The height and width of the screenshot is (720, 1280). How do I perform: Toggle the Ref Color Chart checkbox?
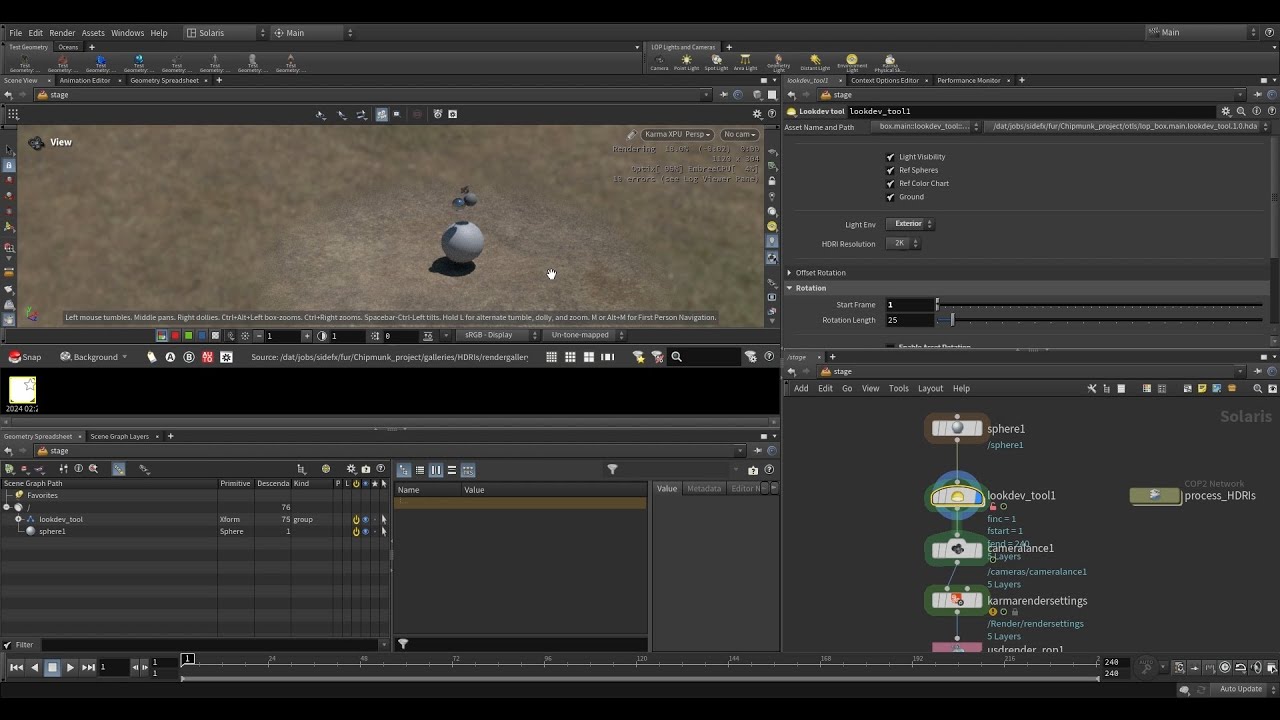click(x=890, y=183)
